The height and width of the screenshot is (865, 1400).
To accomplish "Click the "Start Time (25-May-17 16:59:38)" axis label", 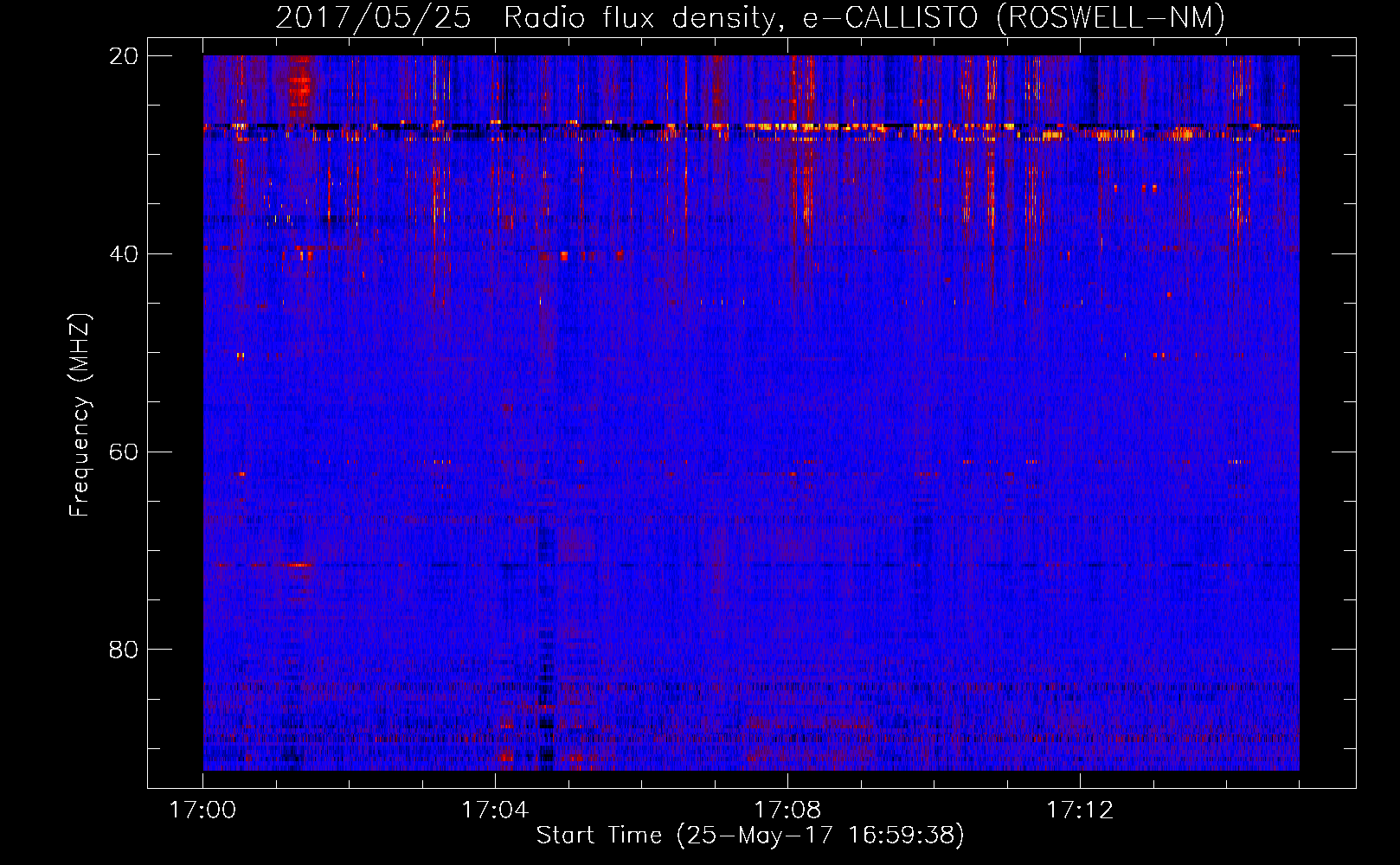I will [x=750, y=836].
